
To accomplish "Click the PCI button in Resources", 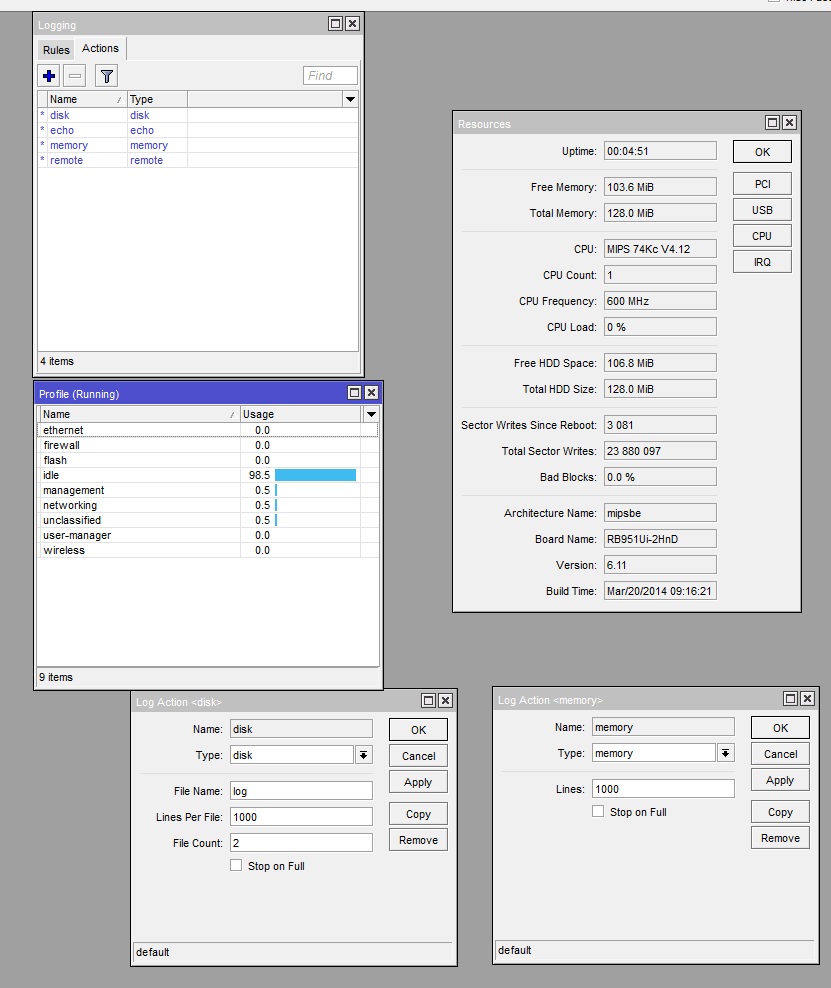I will (x=762, y=184).
